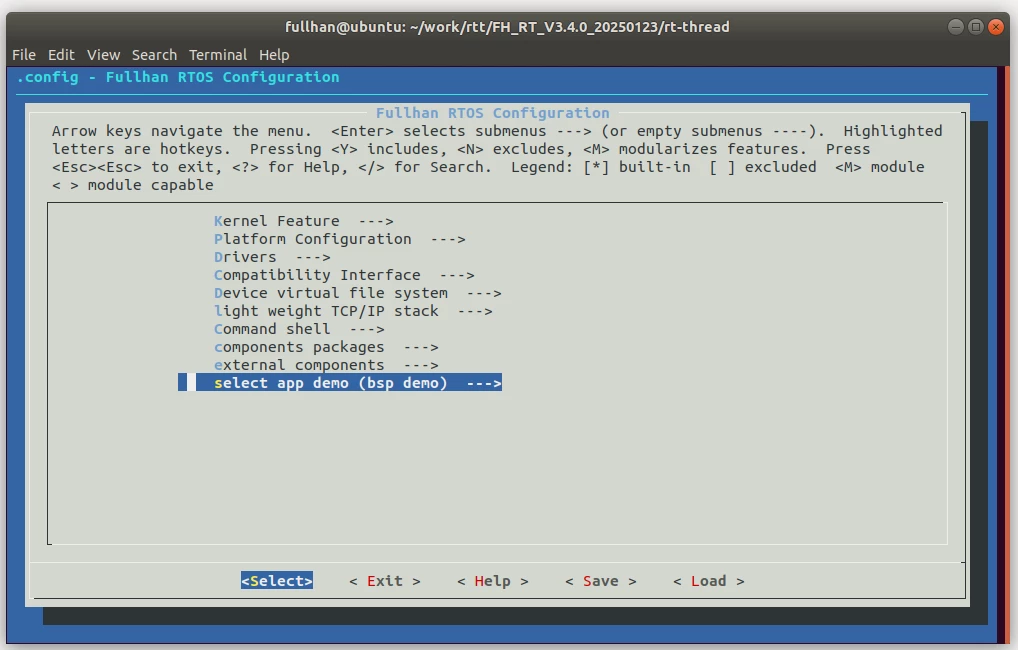
Task: Click the < Exit > button
Action: [385, 581]
